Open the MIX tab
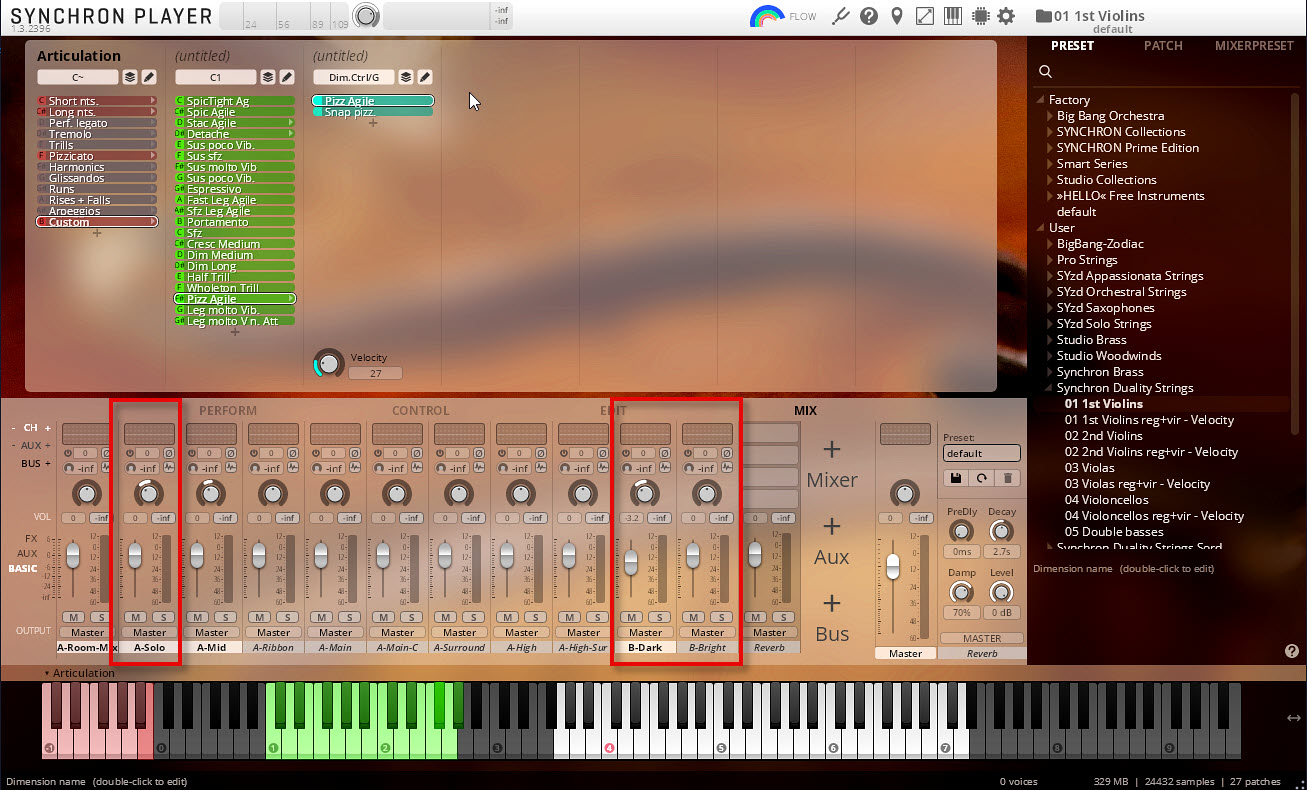This screenshot has width=1307, height=790. [805, 410]
